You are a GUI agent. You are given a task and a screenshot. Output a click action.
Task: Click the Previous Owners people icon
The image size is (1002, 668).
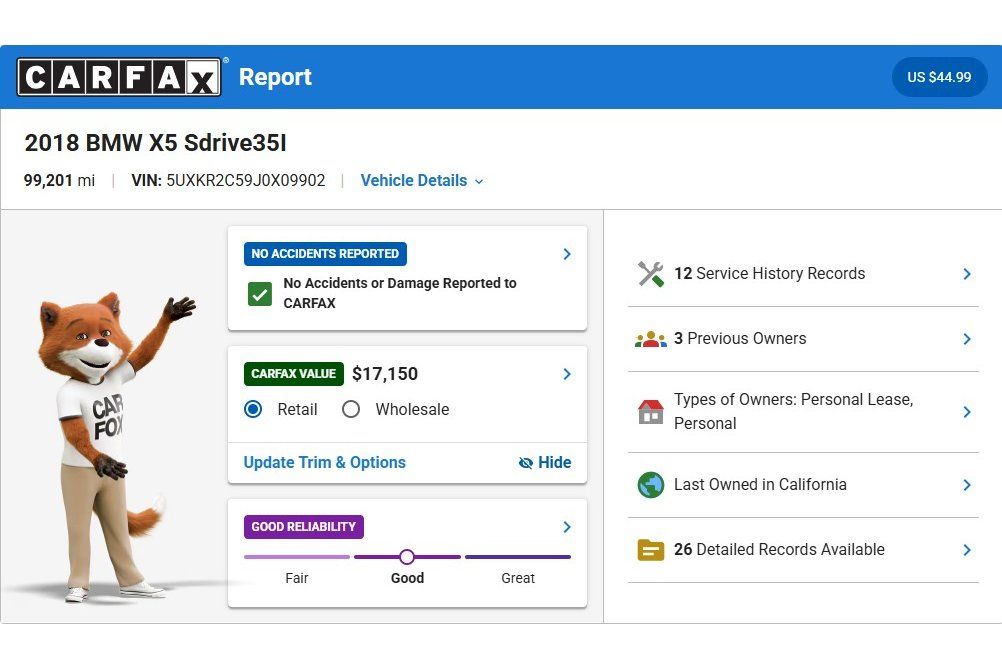pos(651,339)
